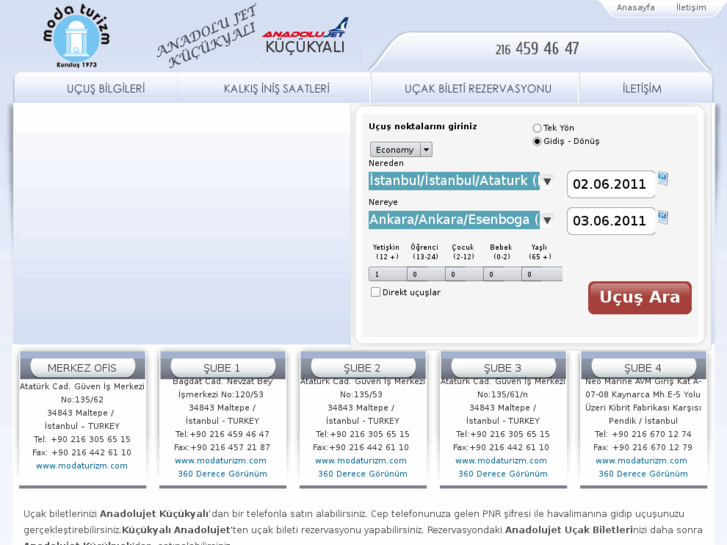Open calendar icon beside return date 03.06.2011
The image size is (727, 545).
point(663,217)
